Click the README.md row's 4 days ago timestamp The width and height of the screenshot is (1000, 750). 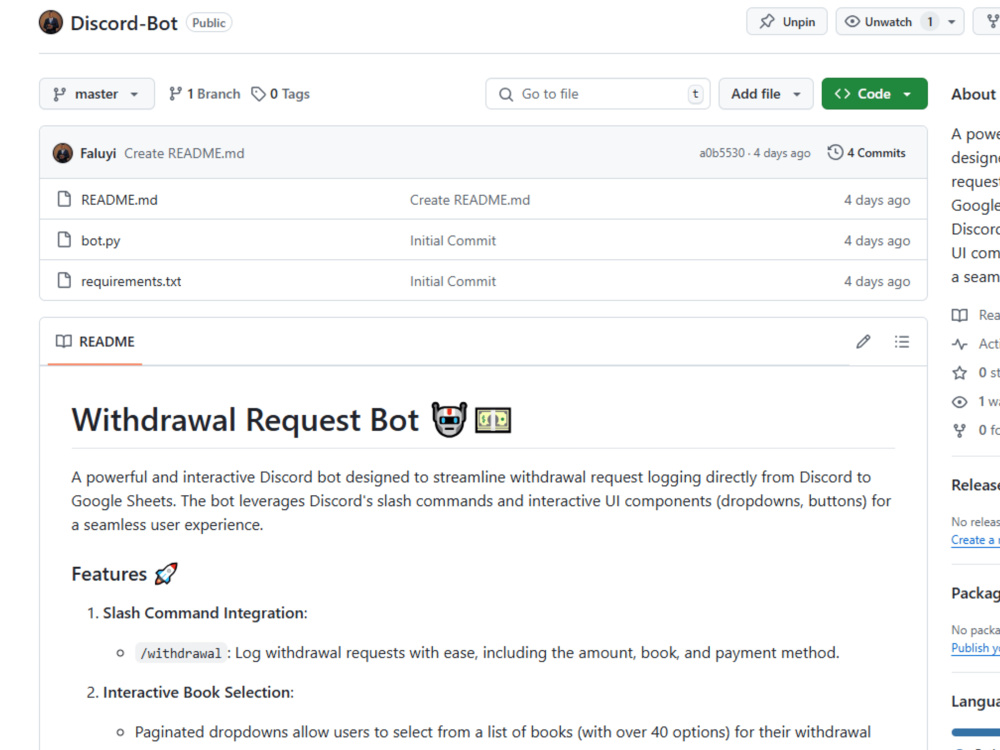(x=877, y=200)
